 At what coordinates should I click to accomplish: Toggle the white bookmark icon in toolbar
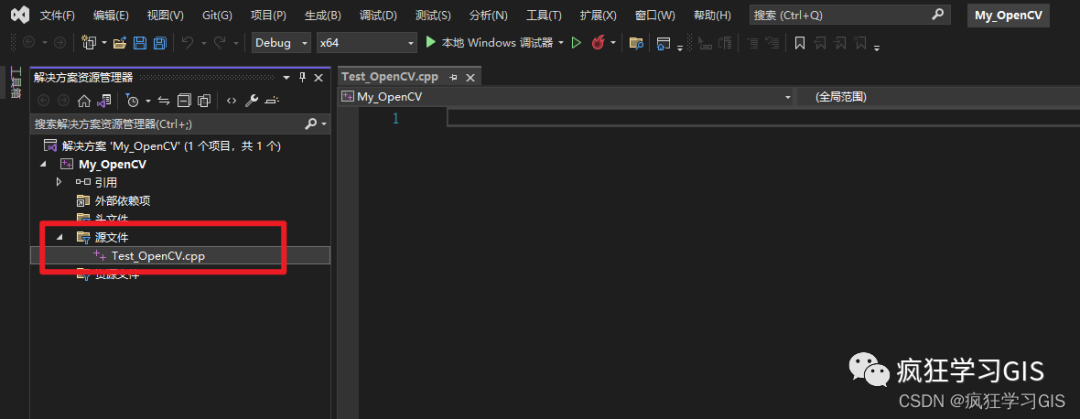pyautogui.click(x=800, y=43)
